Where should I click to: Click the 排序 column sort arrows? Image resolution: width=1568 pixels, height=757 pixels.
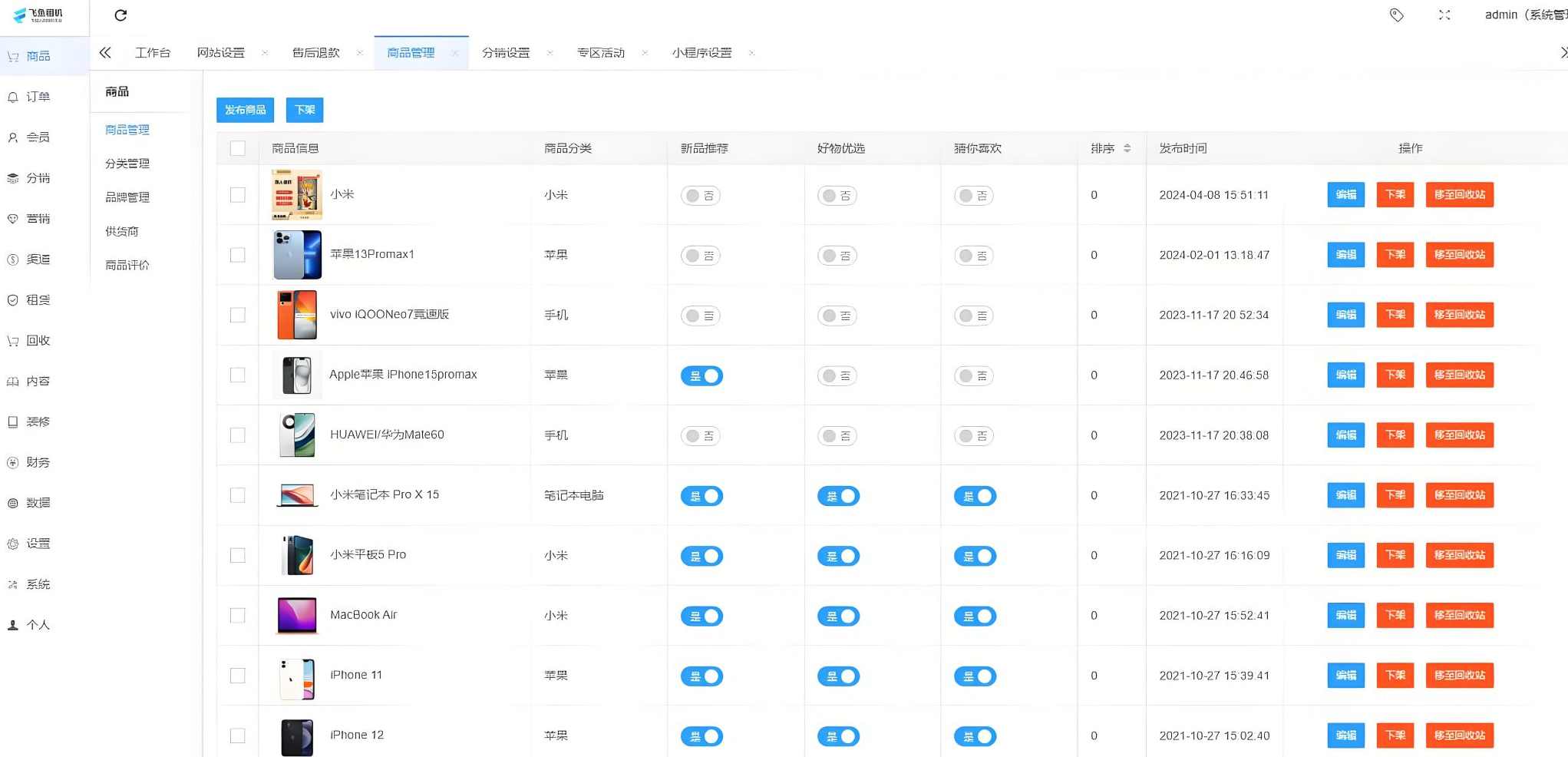coord(1127,148)
